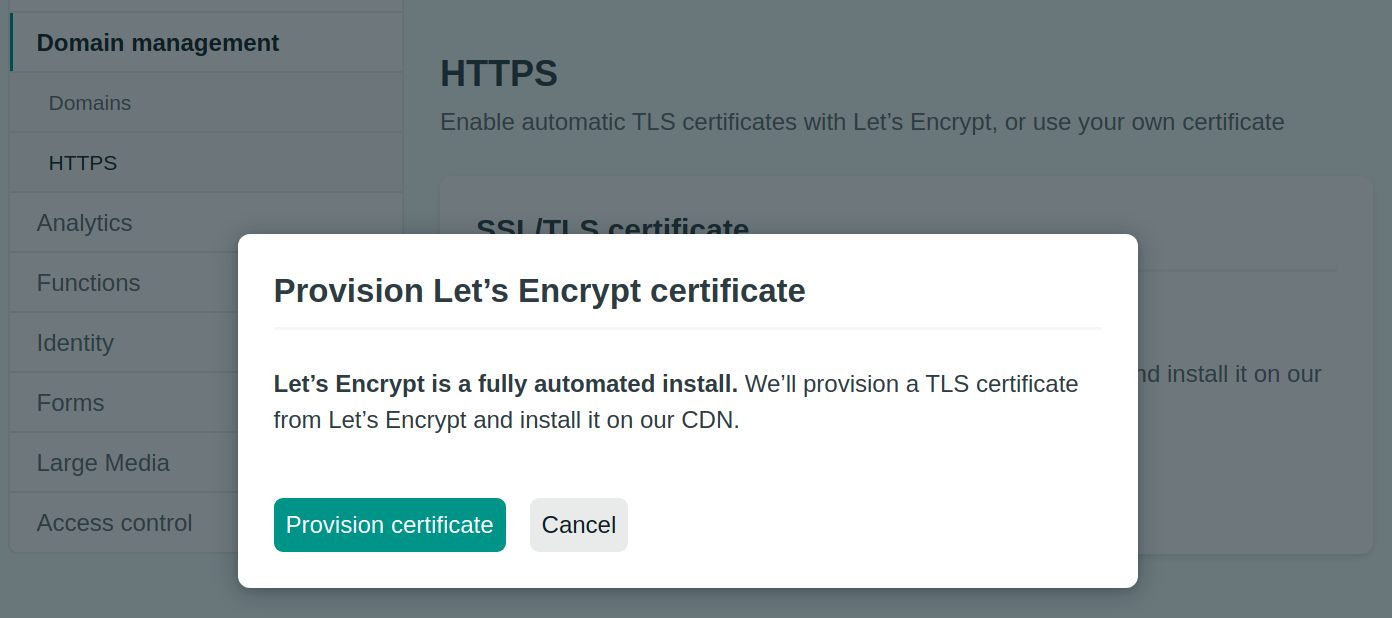The height and width of the screenshot is (618, 1392).
Task: Click "We'll provision a TLS certificate" text
Action: (911, 384)
